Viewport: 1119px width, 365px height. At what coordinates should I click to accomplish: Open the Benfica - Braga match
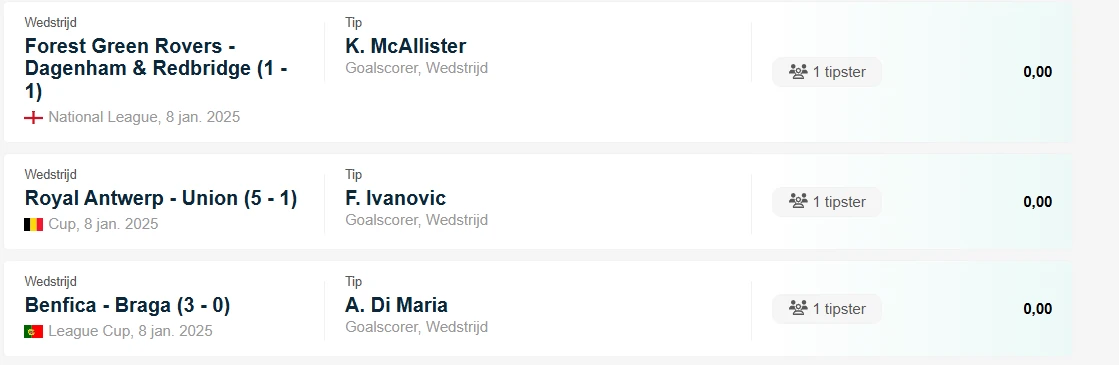(128, 305)
